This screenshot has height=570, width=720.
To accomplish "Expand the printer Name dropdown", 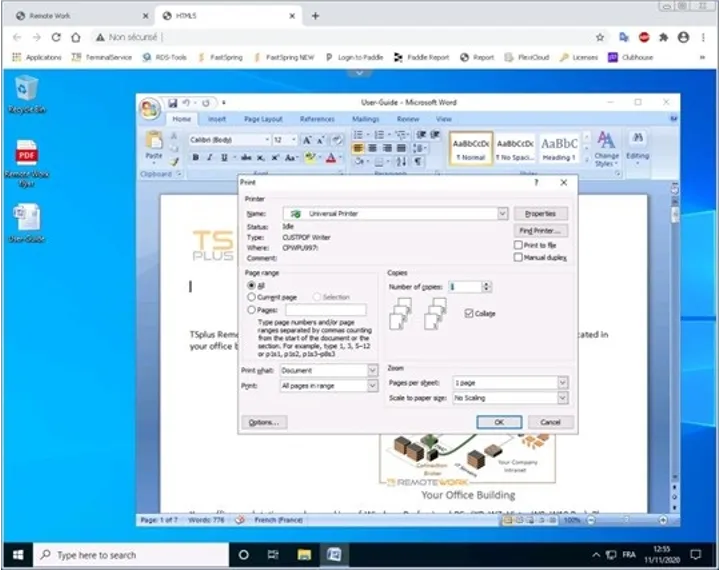I will 502,214.
